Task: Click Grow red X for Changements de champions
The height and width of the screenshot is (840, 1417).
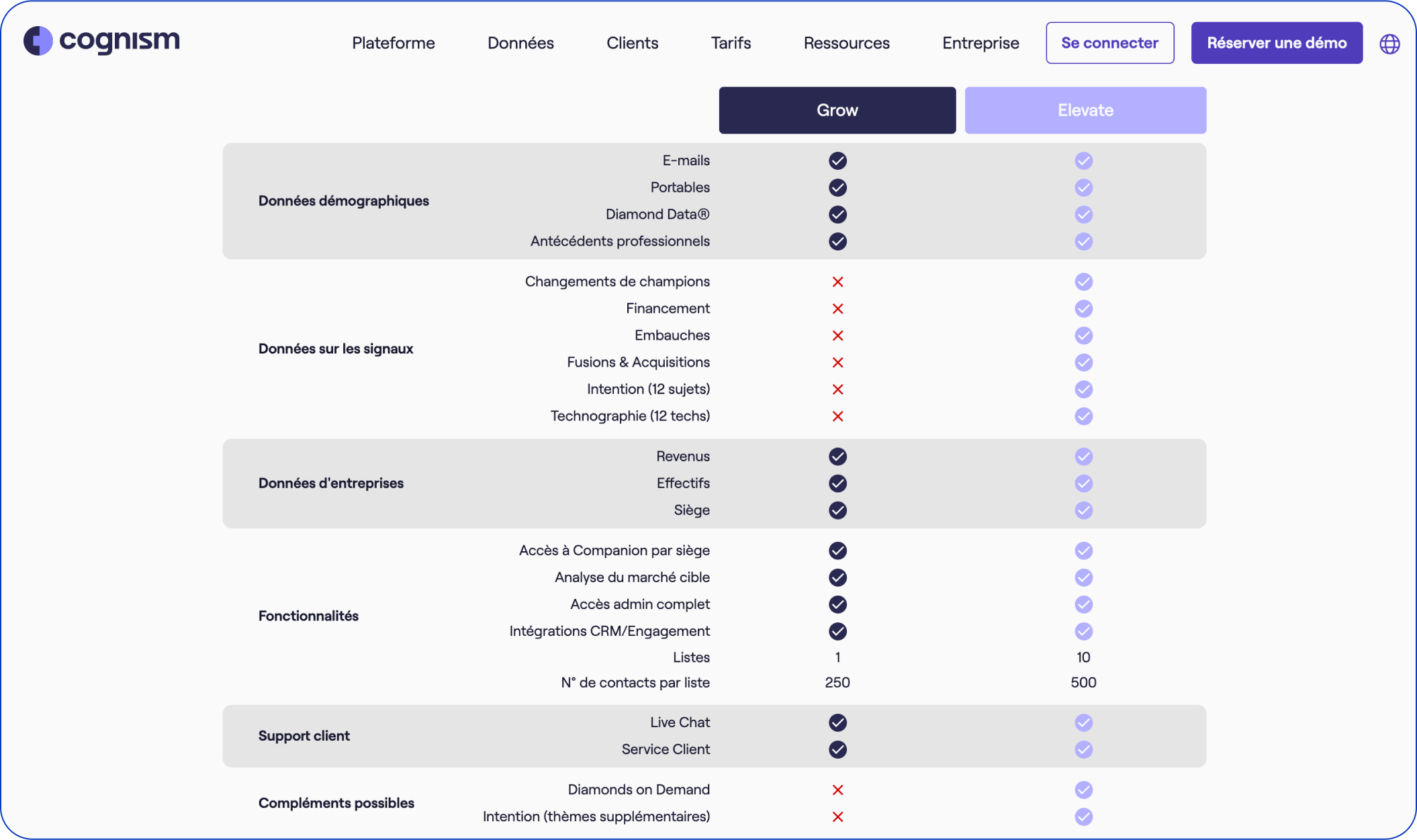Action: tap(837, 282)
